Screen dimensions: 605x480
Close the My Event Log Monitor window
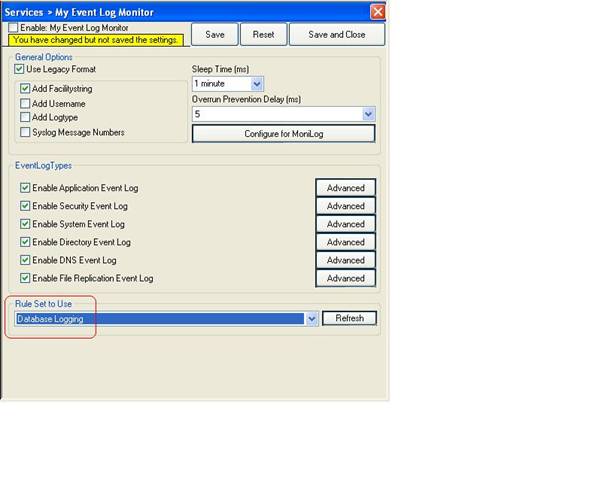coord(378,12)
